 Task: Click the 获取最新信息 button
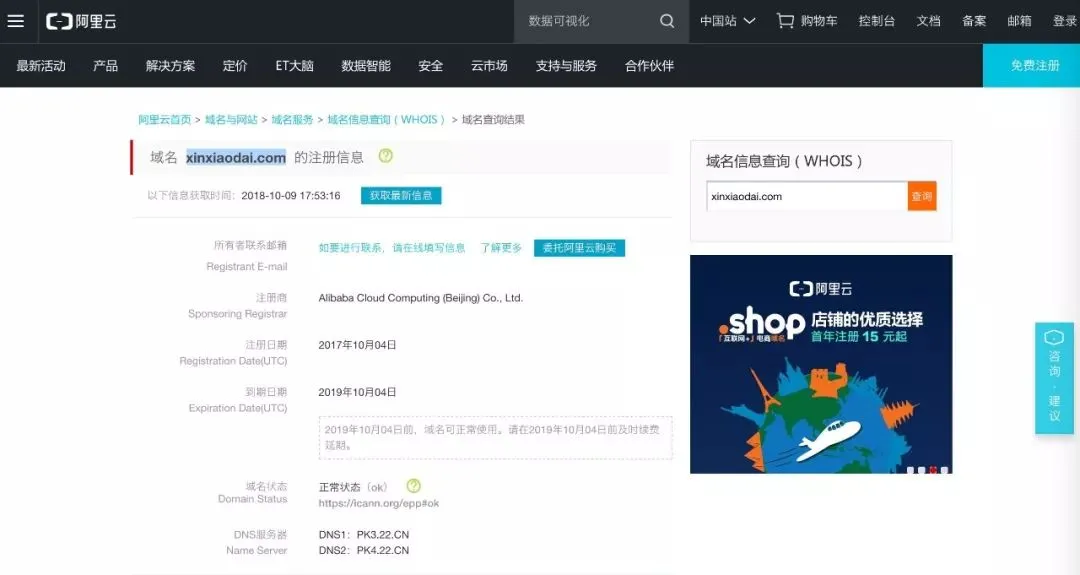pos(401,196)
